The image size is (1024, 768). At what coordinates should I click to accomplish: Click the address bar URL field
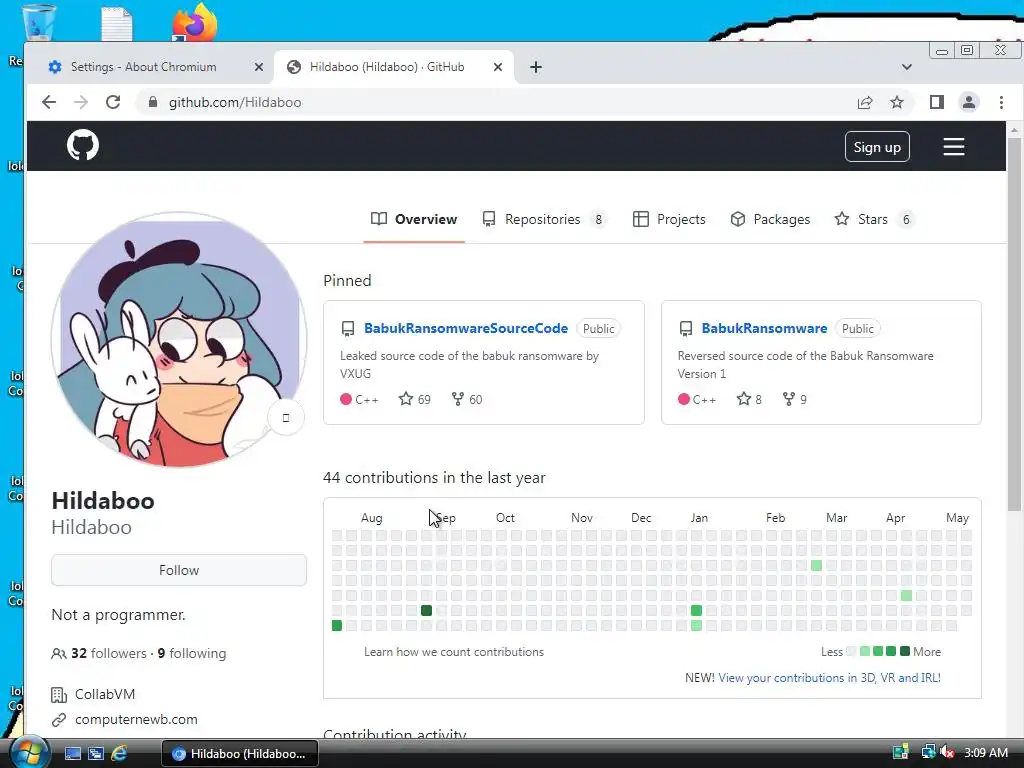tap(496, 102)
